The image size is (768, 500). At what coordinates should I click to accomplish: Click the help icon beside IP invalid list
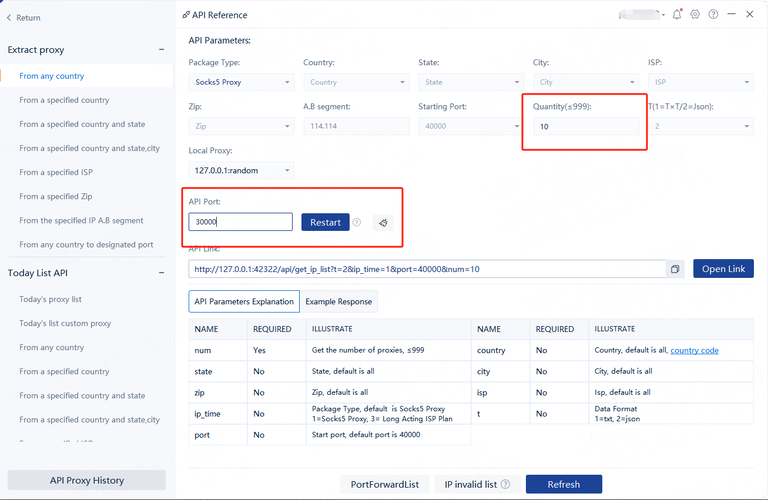[x=505, y=484]
